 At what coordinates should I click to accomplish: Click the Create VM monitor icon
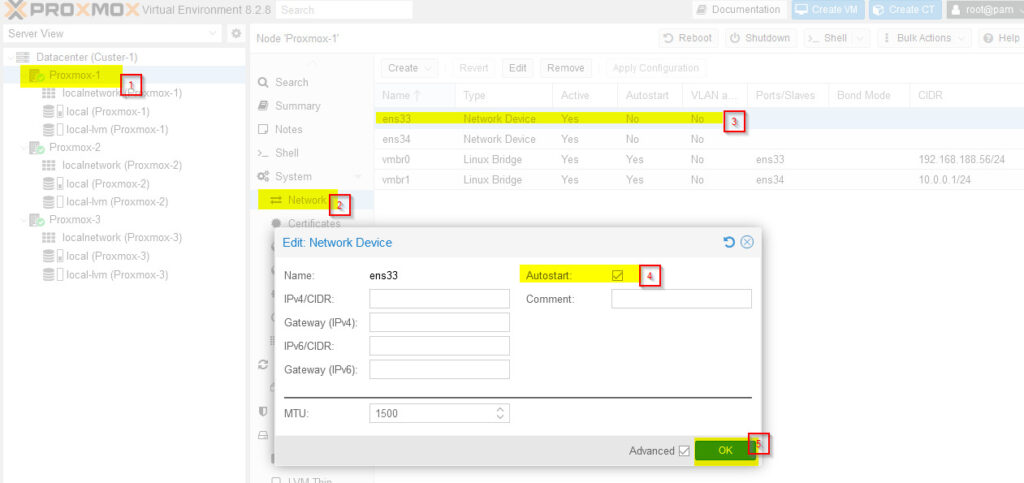click(x=801, y=10)
